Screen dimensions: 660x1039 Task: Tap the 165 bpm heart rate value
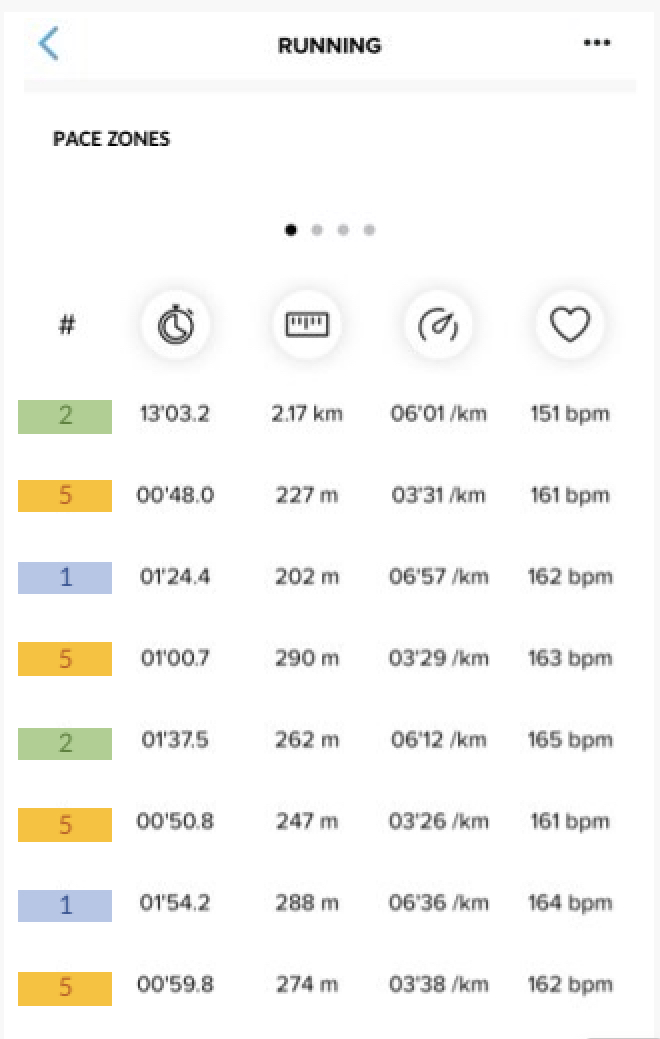click(x=570, y=739)
